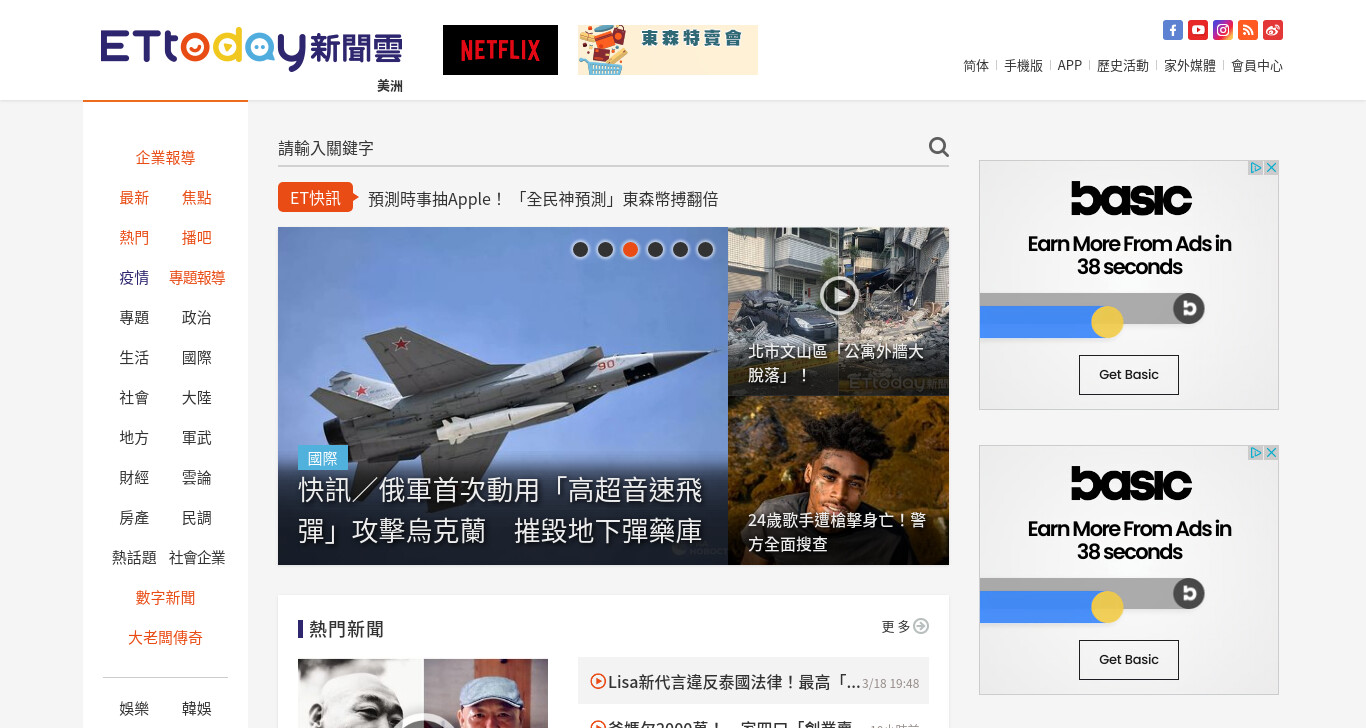Click the ETtoday 新聞雲 logo

pos(251,49)
